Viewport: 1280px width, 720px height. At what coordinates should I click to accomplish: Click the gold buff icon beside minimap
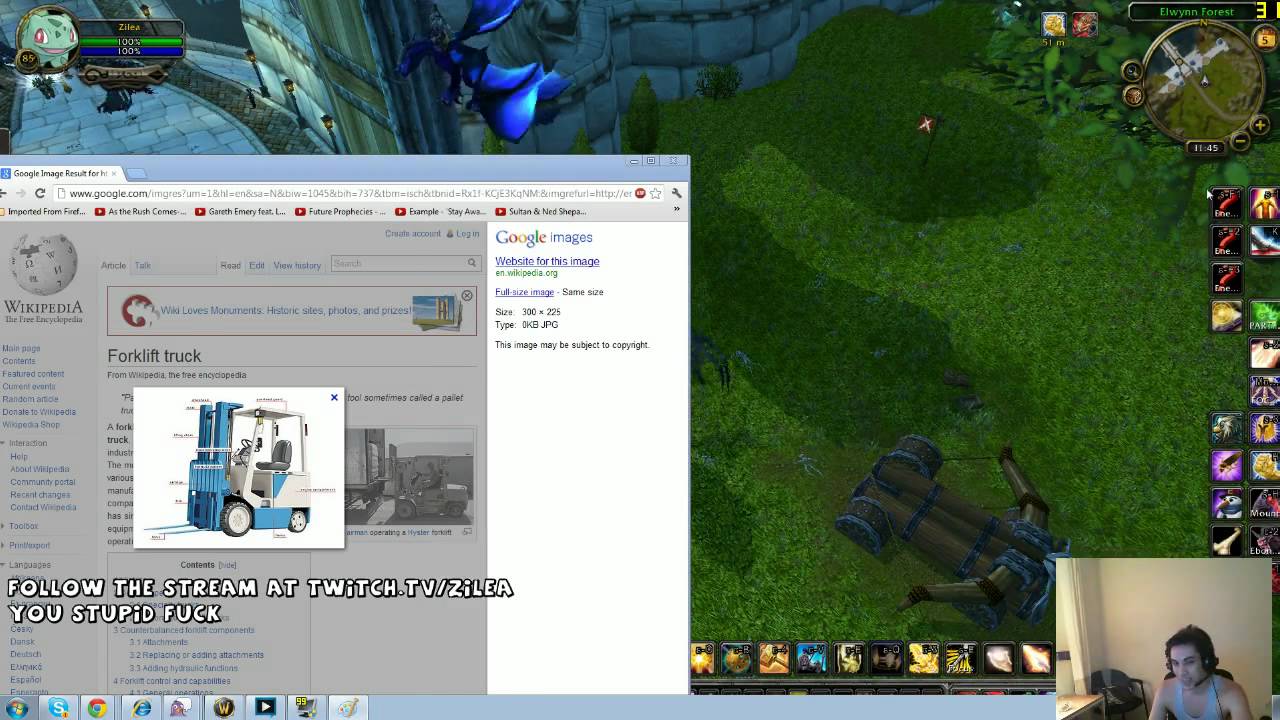[x=1053, y=24]
